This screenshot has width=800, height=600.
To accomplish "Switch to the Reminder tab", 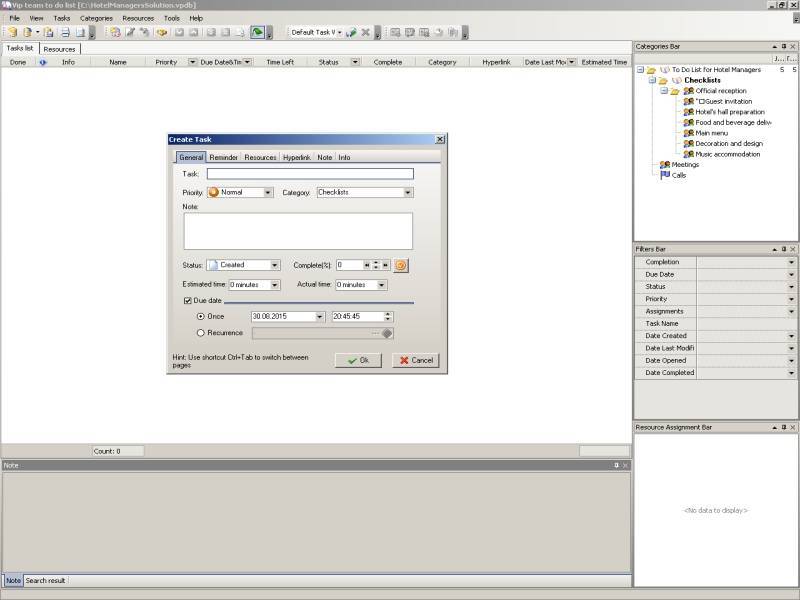I will coord(223,157).
